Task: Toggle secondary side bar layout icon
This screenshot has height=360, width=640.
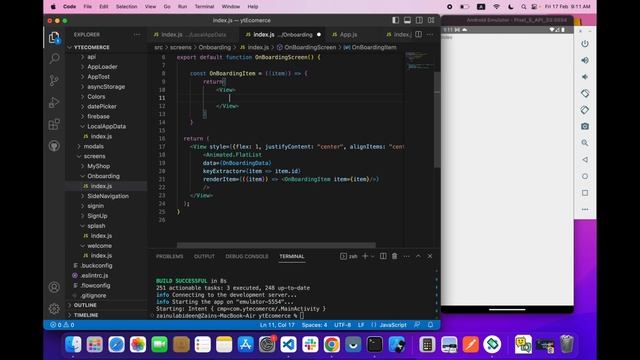Action: click(x=419, y=20)
